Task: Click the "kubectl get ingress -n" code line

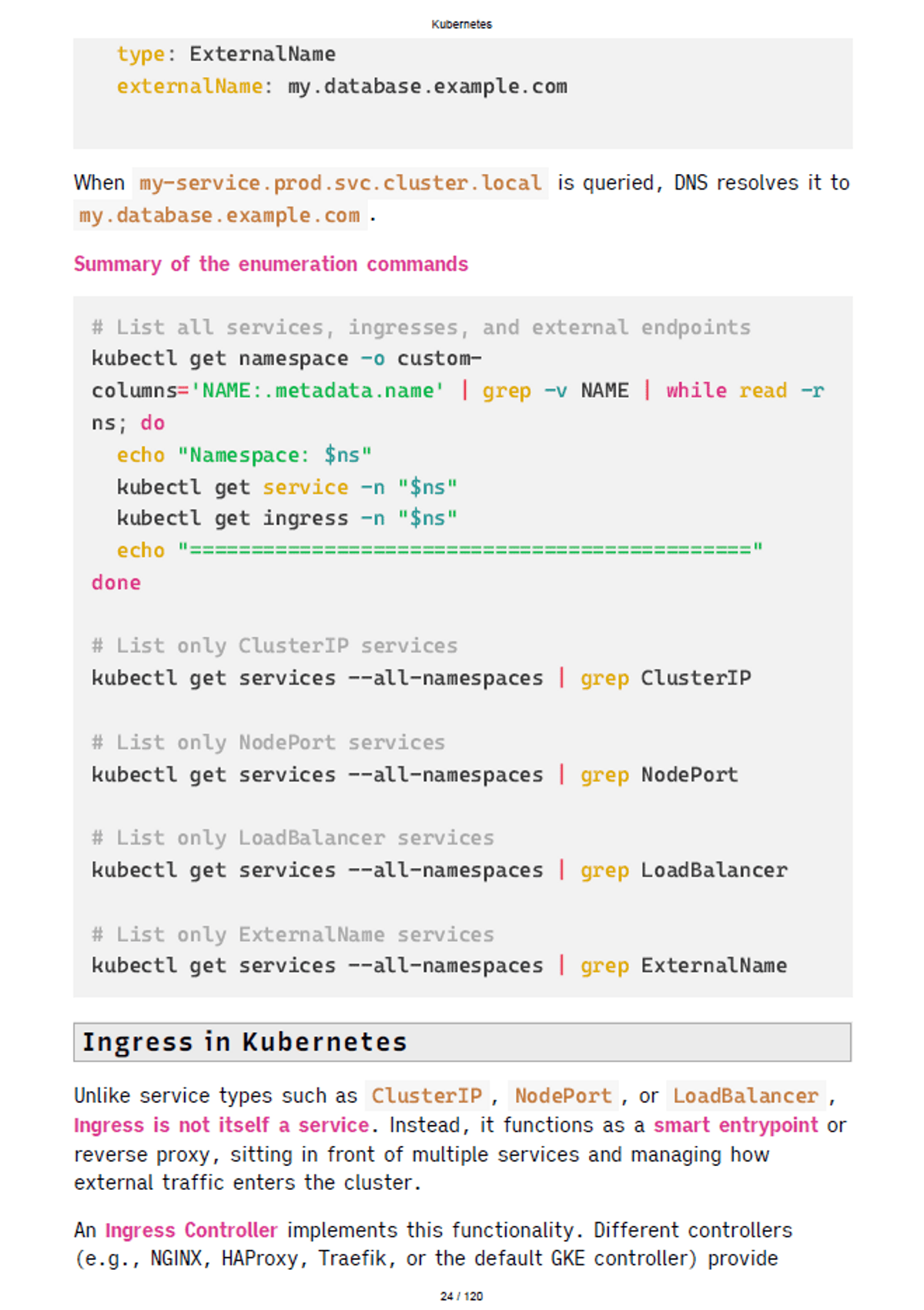Action: (286, 518)
